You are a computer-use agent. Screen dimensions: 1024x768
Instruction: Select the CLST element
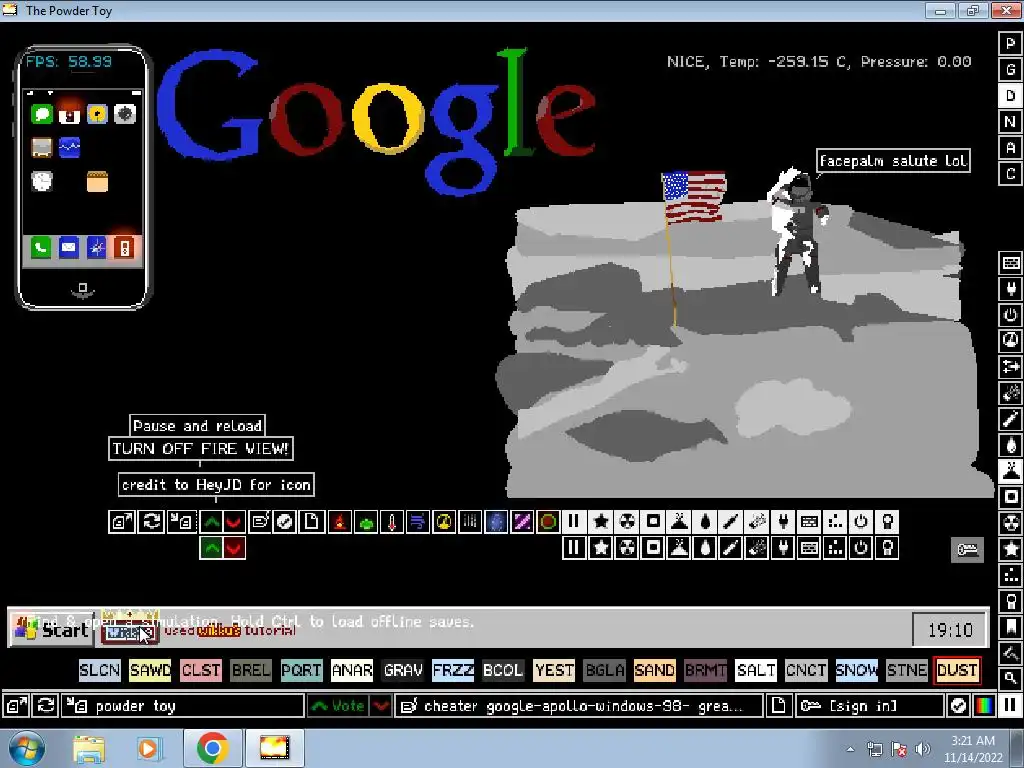200,670
